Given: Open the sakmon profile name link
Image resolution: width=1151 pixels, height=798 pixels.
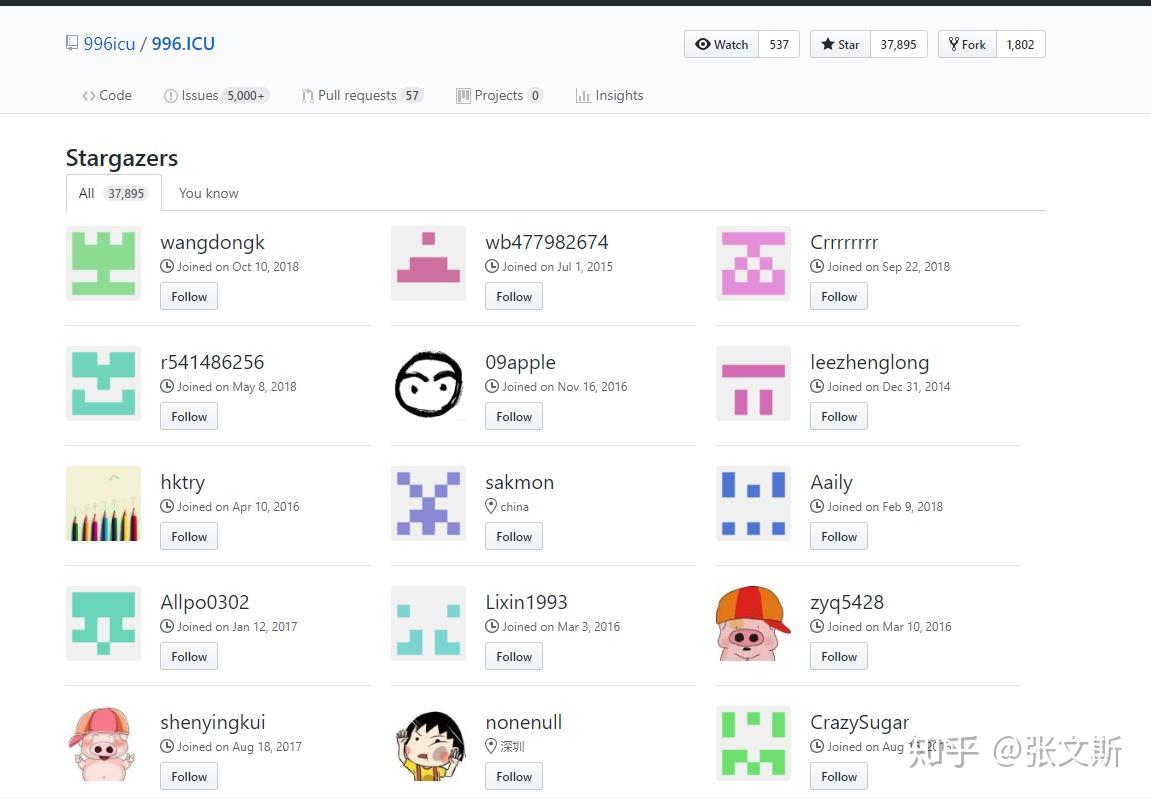Looking at the screenshot, I should (x=520, y=482).
